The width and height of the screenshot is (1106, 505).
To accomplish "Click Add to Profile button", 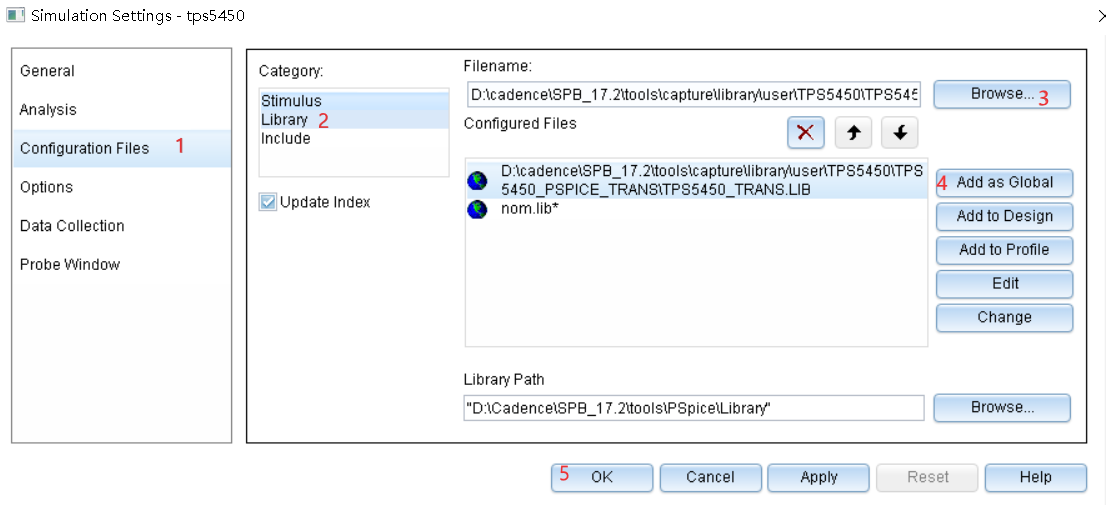I will pyautogui.click(x=1004, y=250).
